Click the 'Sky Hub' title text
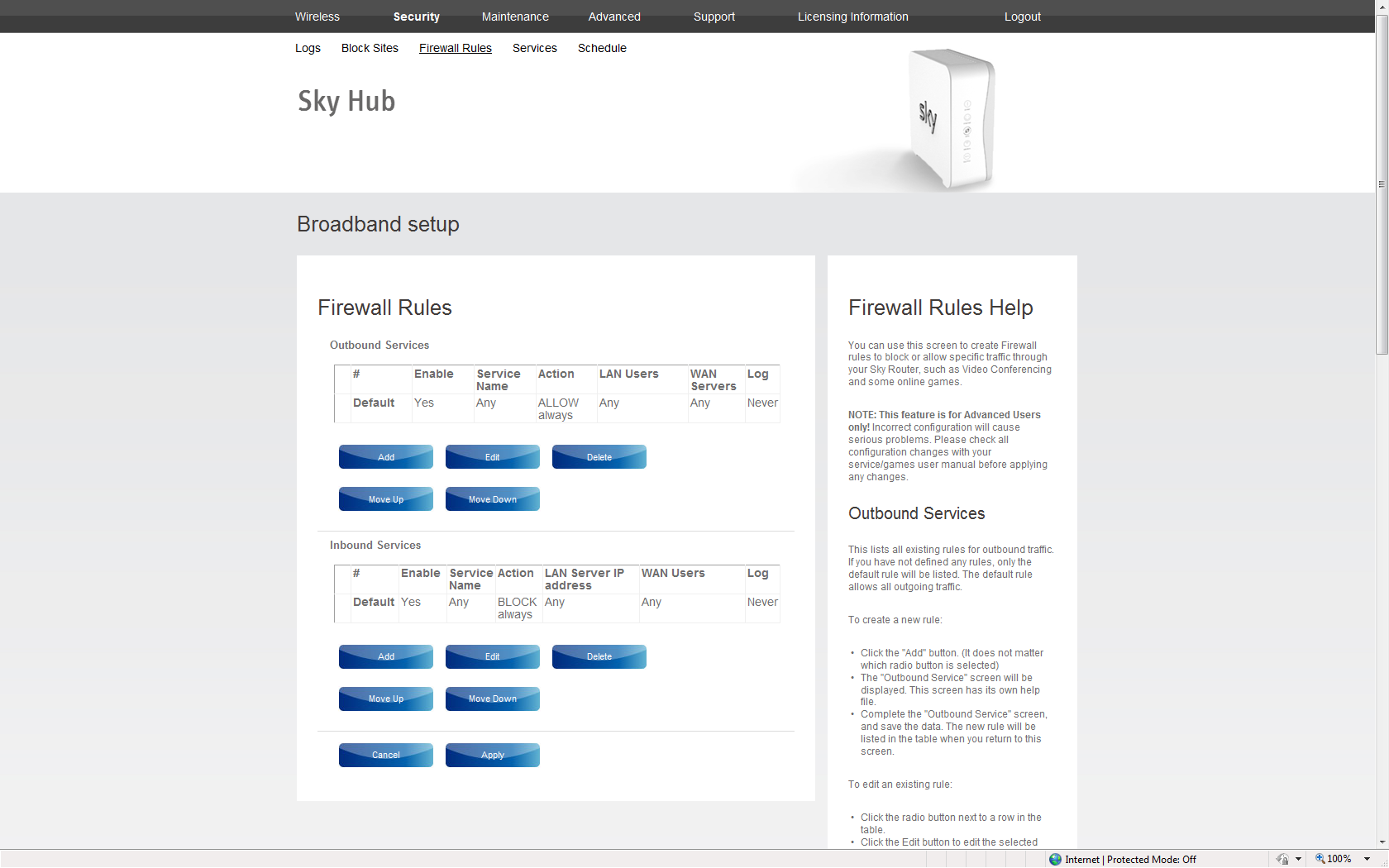 pos(346,101)
